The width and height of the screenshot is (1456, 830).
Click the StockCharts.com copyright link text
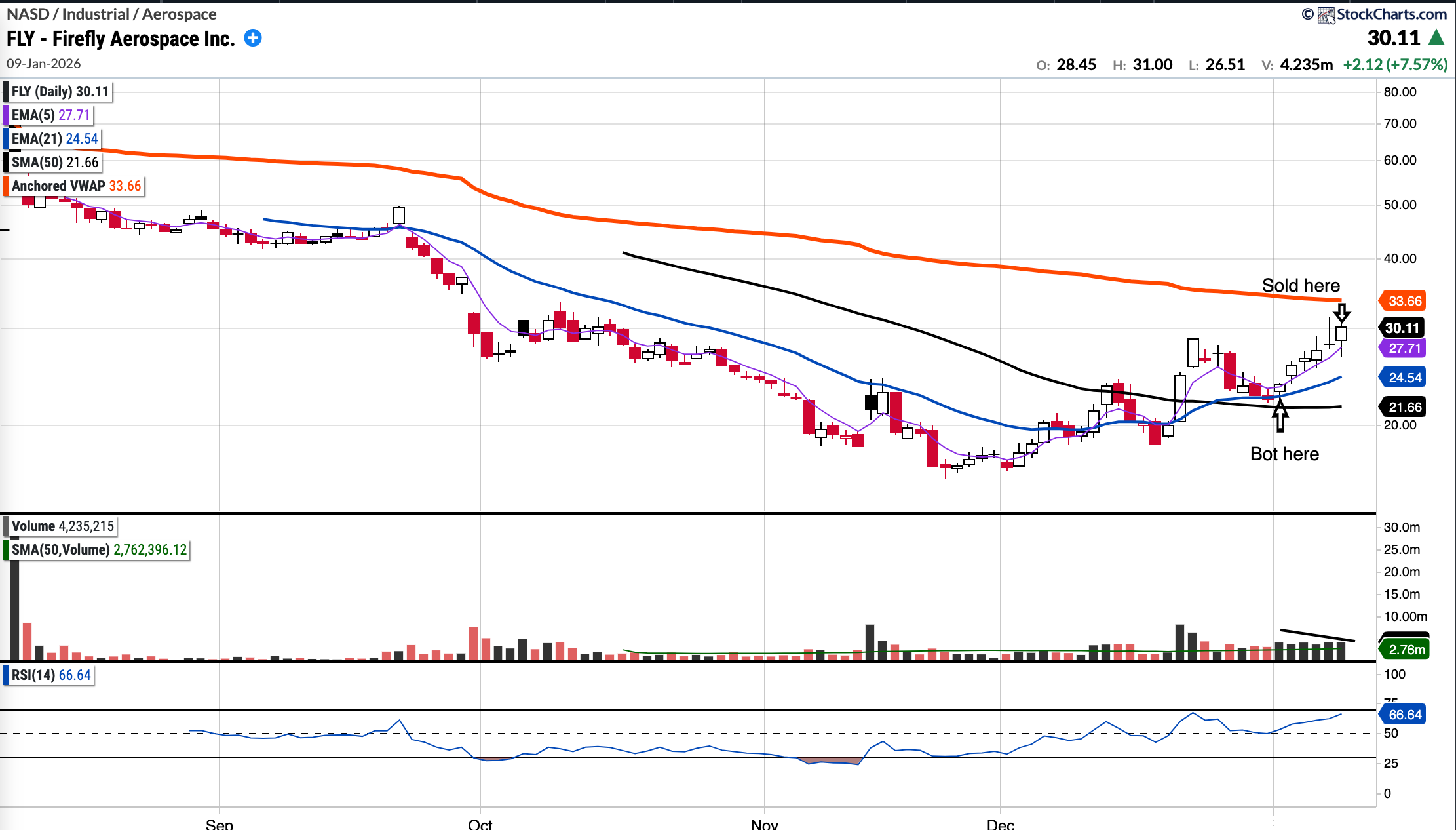(1391, 14)
